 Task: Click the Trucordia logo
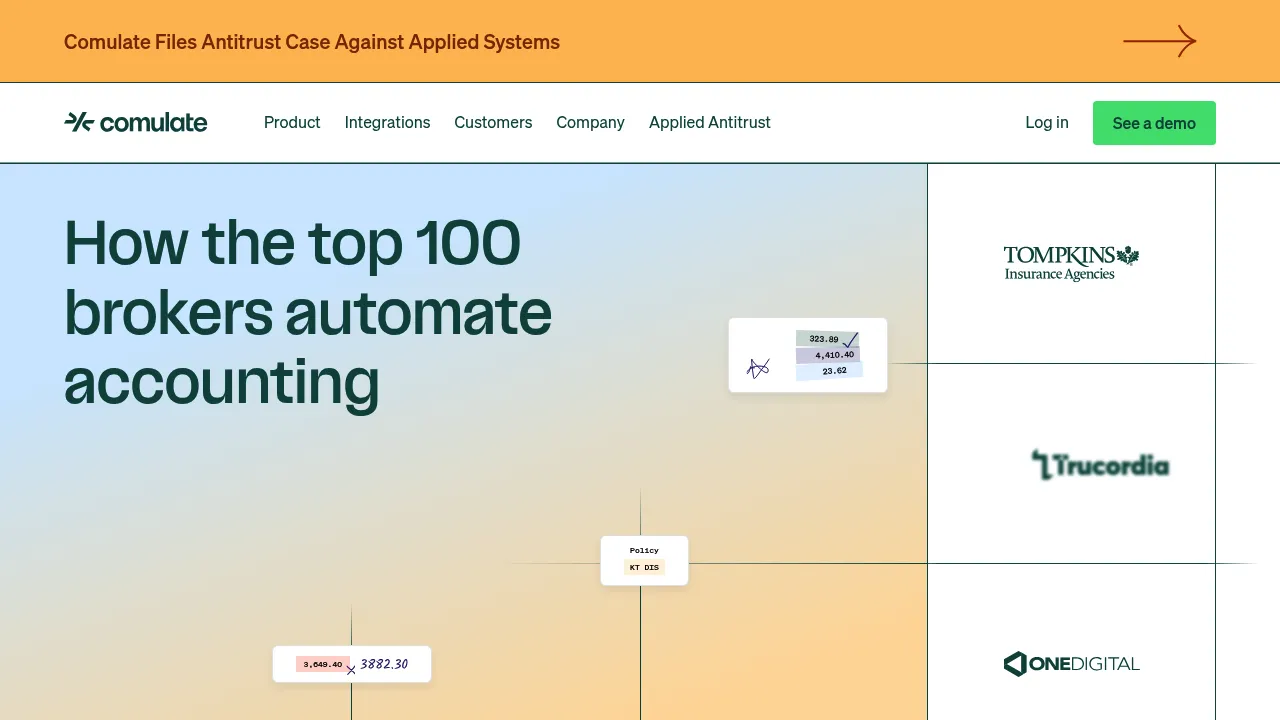[x=1100, y=465]
